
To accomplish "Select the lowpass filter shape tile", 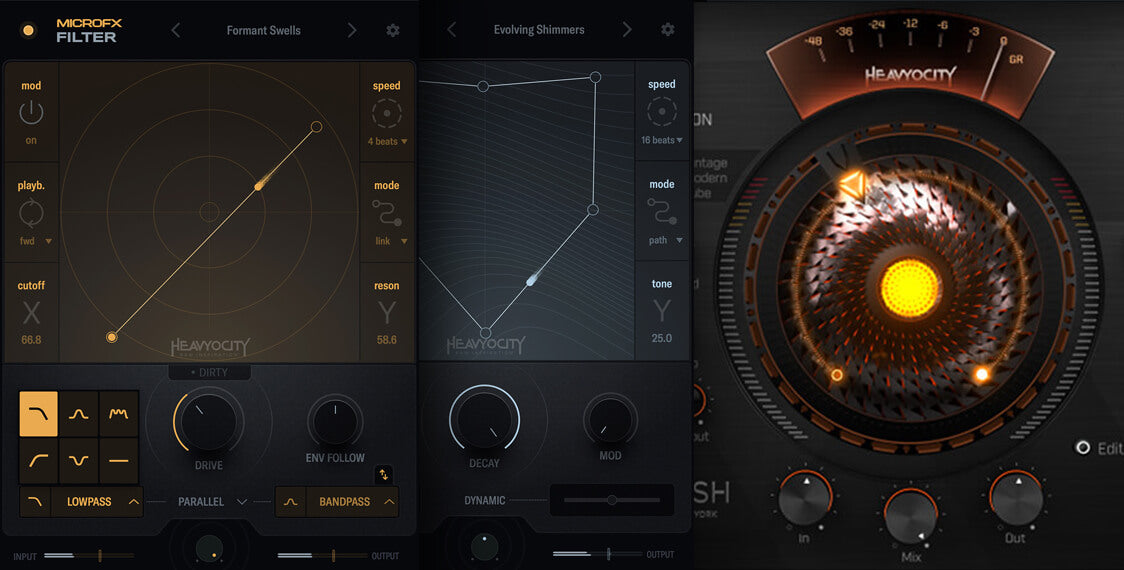I will [38, 414].
